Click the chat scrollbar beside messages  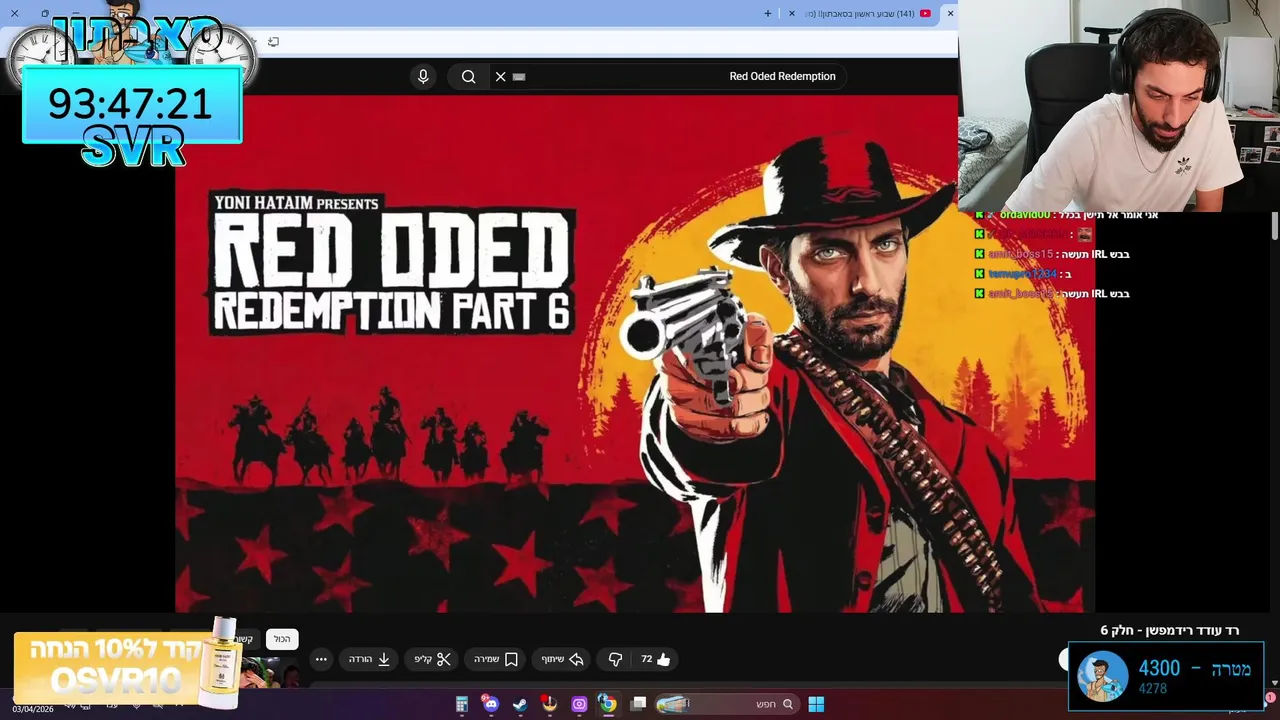tap(1275, 226)
